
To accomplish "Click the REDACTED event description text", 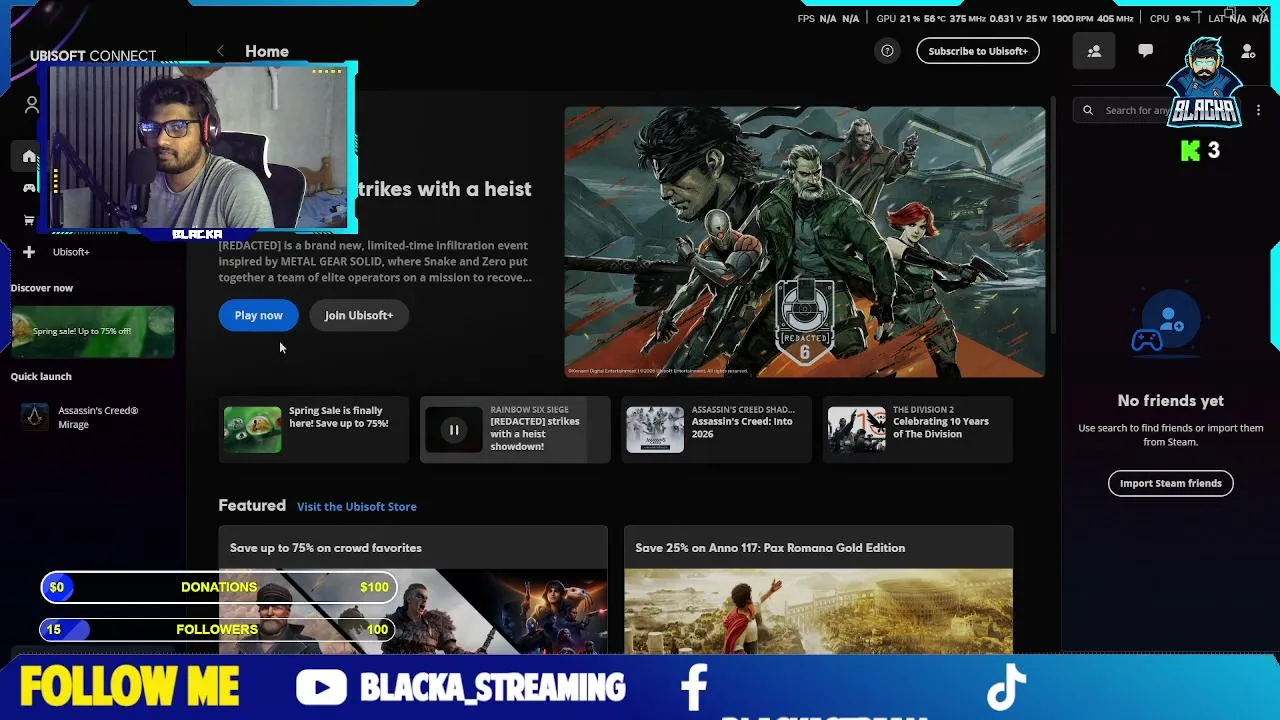I will [x=375, y=261].
